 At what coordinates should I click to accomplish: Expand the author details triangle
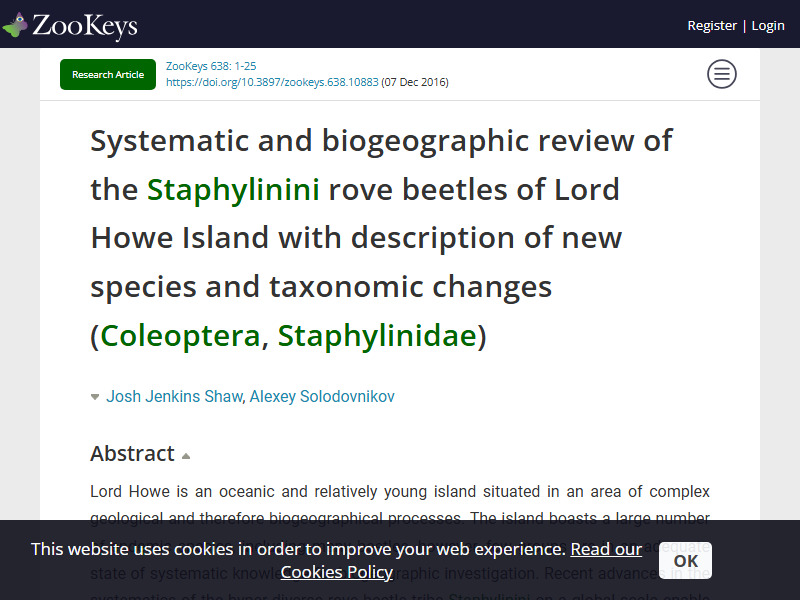click(x=95, y=397)
